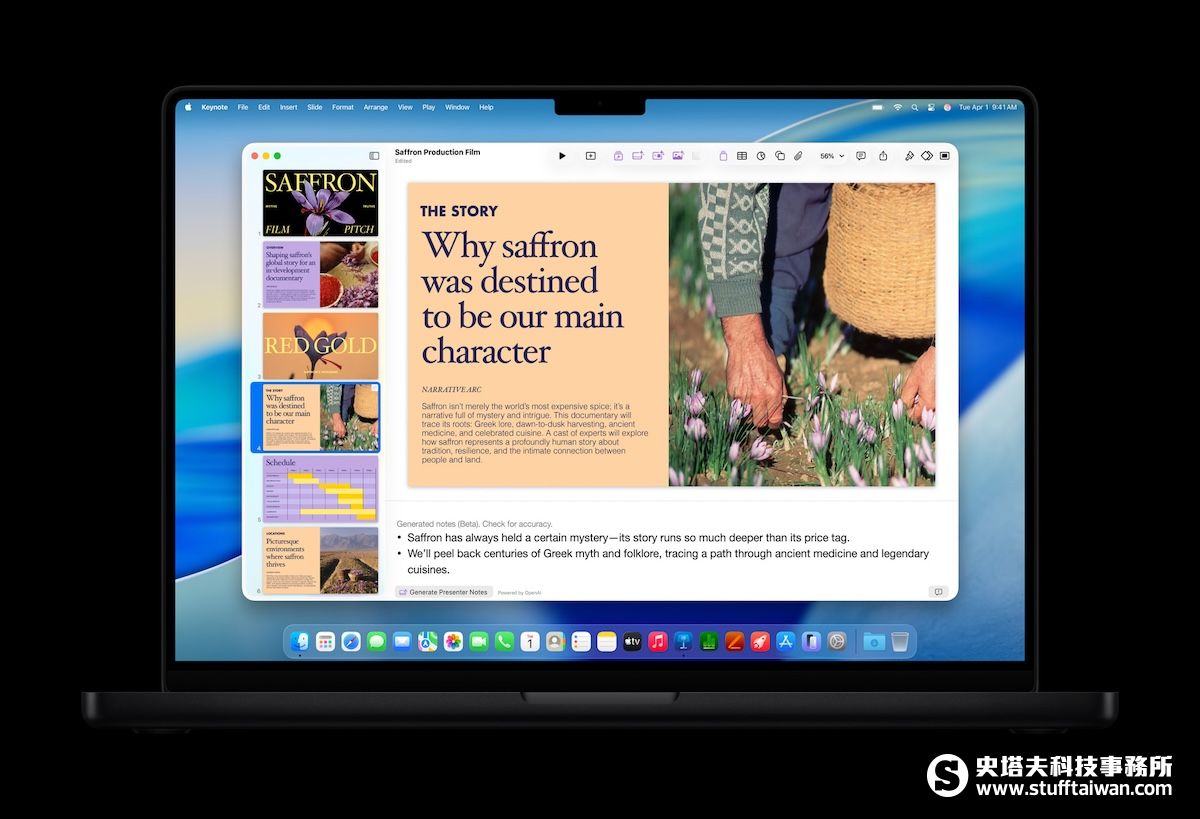Click the Generate Presenter Notes button
This screenshot has height=819, width=1200.
point(443,592)
